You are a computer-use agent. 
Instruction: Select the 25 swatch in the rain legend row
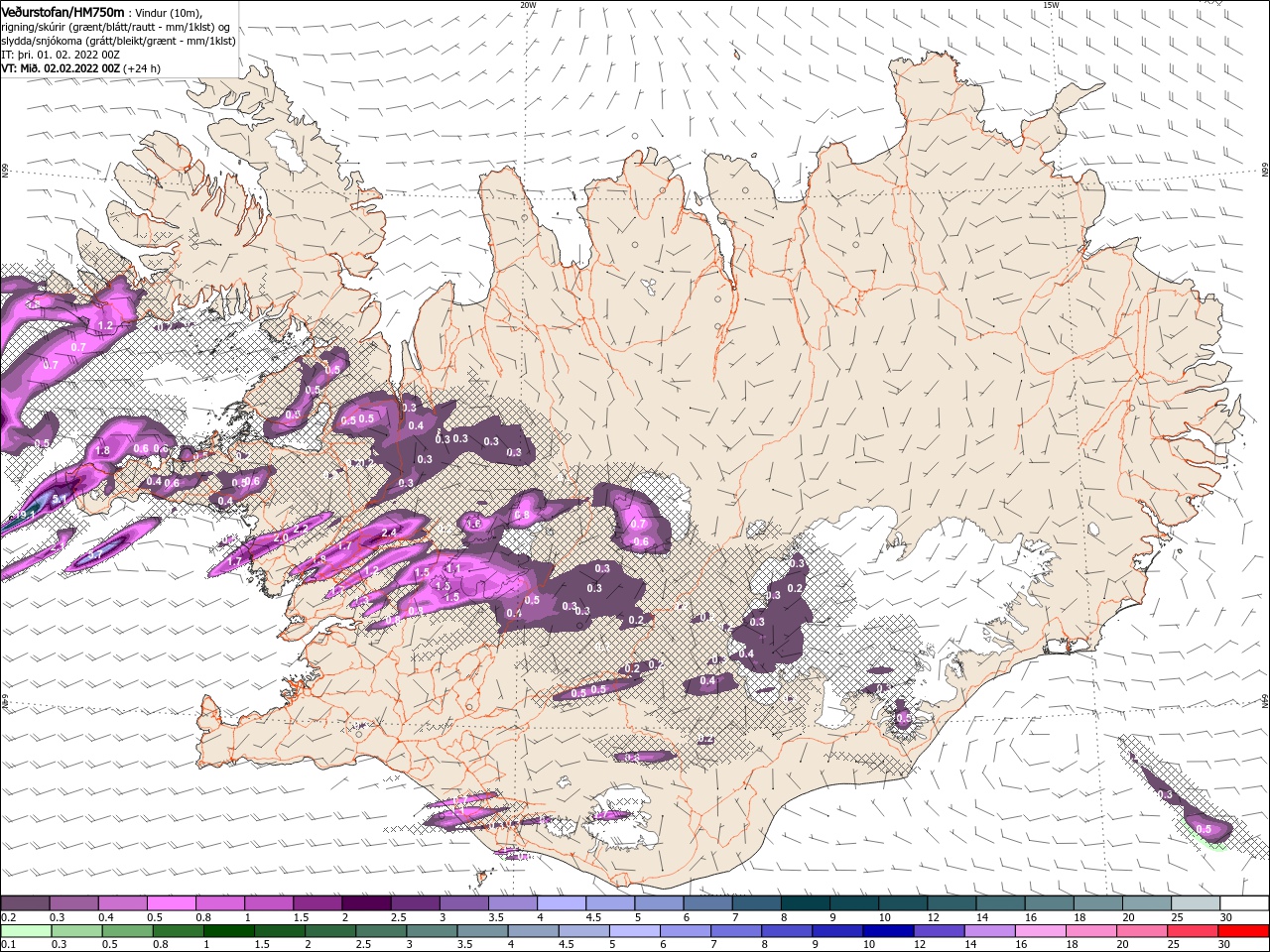click(1192, 931)
